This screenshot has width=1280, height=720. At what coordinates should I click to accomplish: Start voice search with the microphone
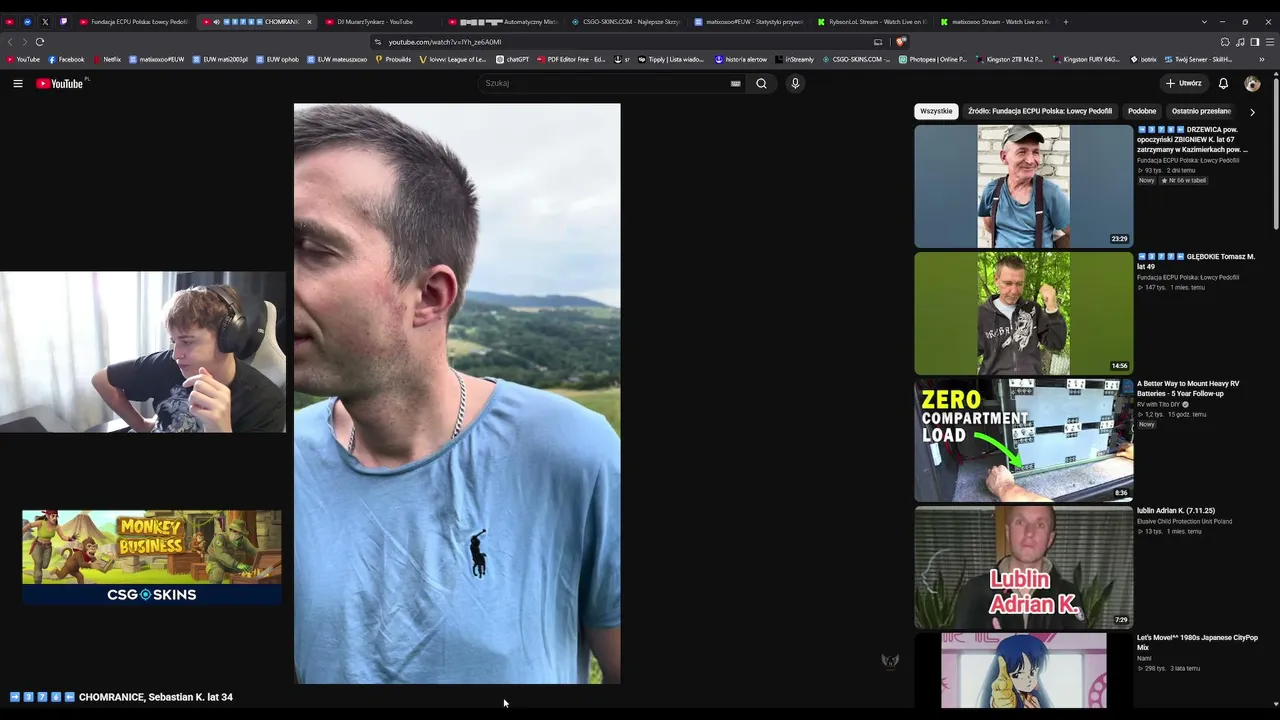tap(795, 84)
